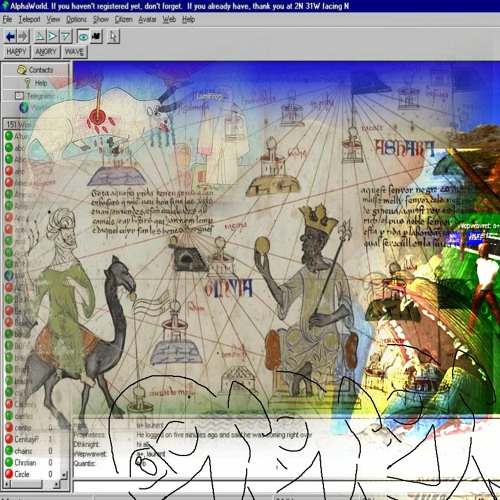Select the look-up triangle icon
This screenshot has height=500, width=500.
tap(40, 36)
